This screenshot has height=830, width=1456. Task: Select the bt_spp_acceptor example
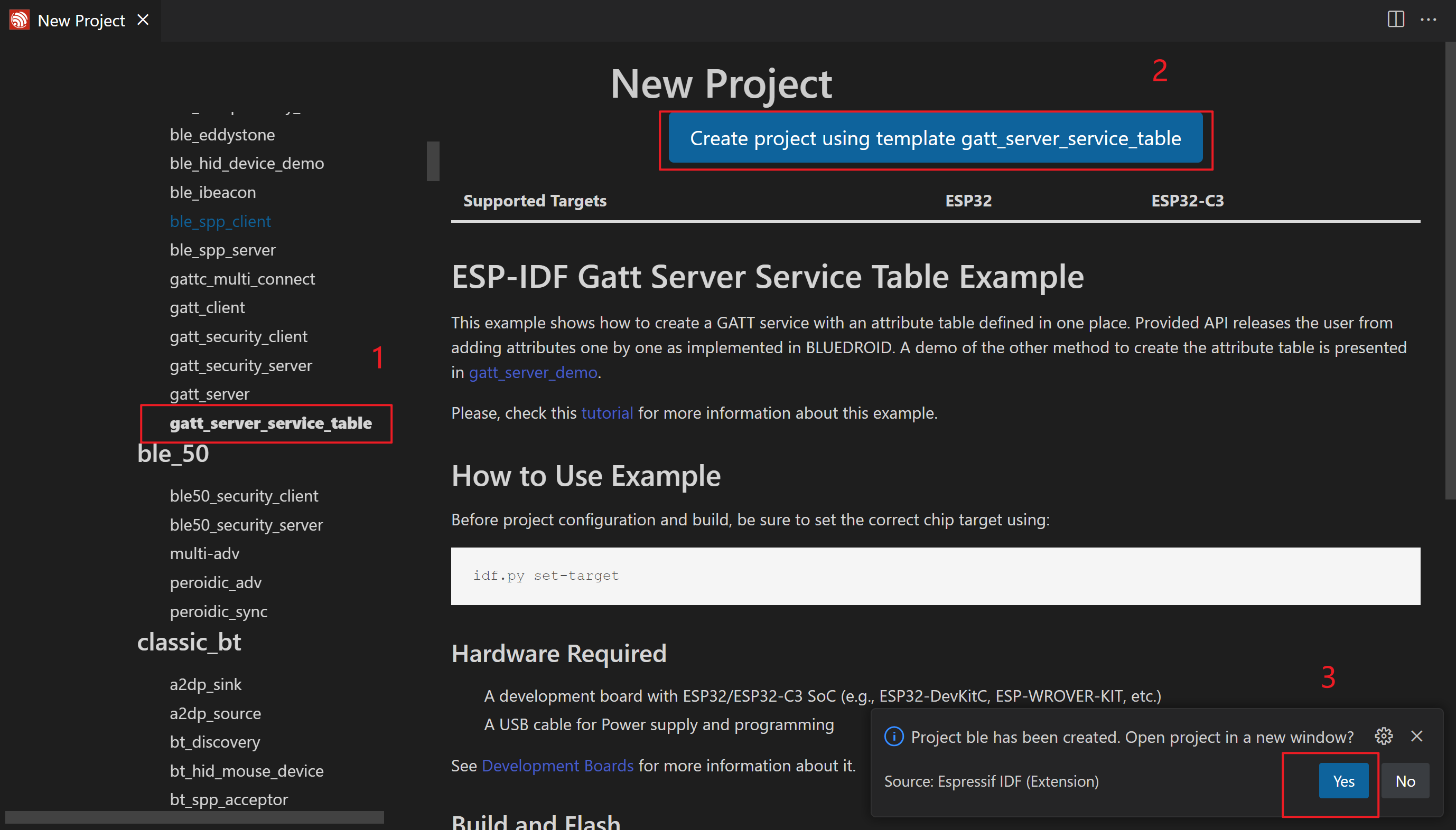228,800
